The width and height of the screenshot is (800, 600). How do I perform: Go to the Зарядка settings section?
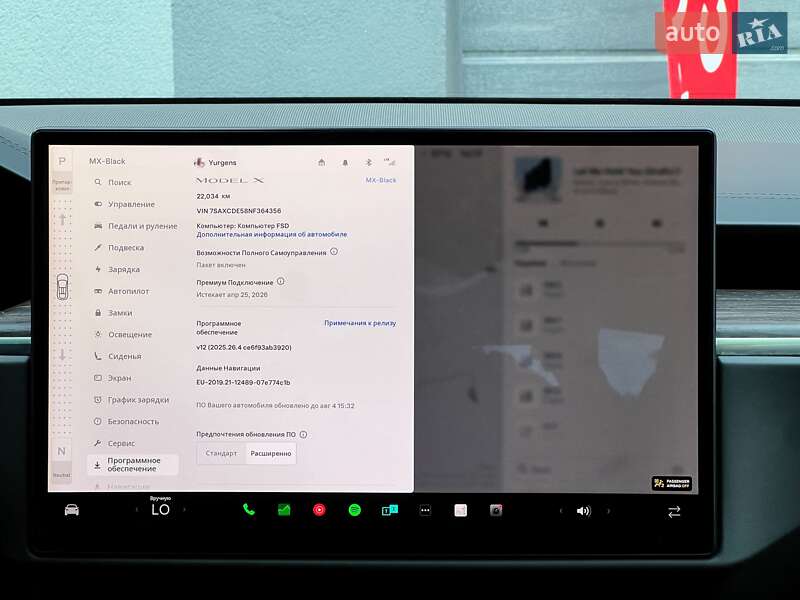(x=124, y=269)
